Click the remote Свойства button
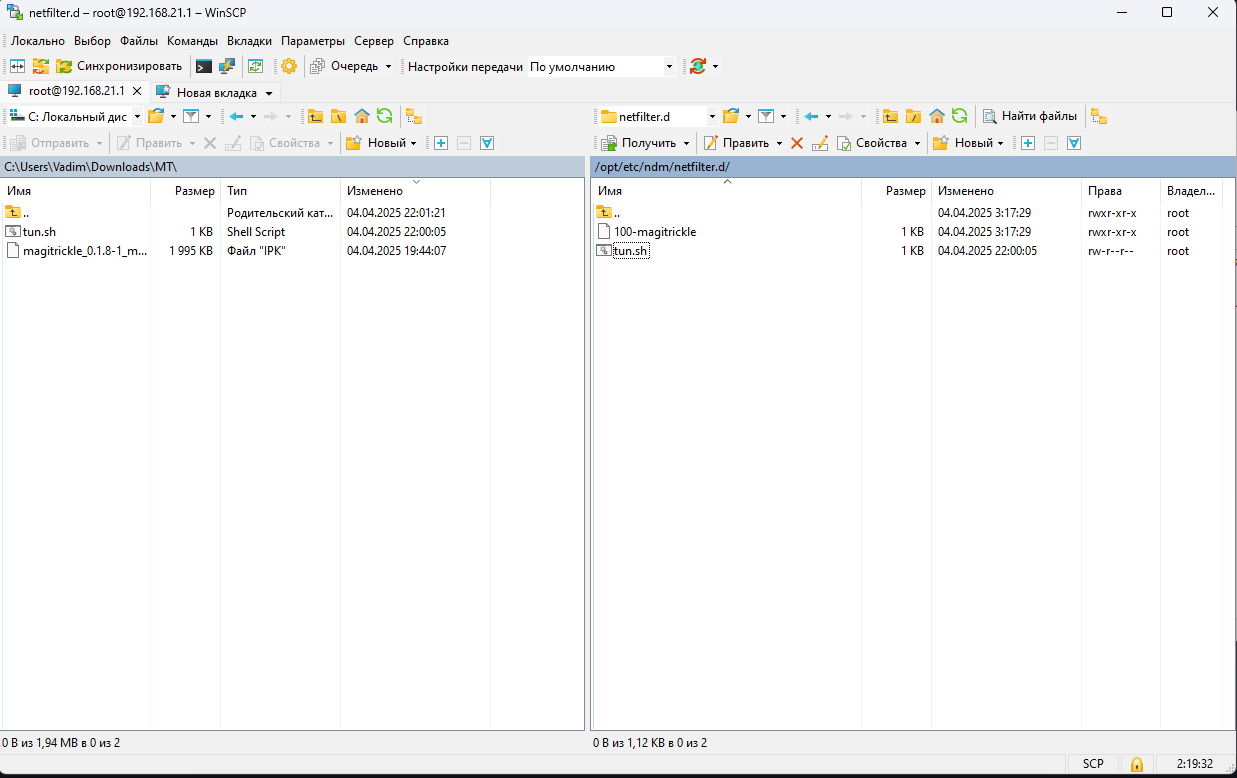 click(x=872, y=143)
